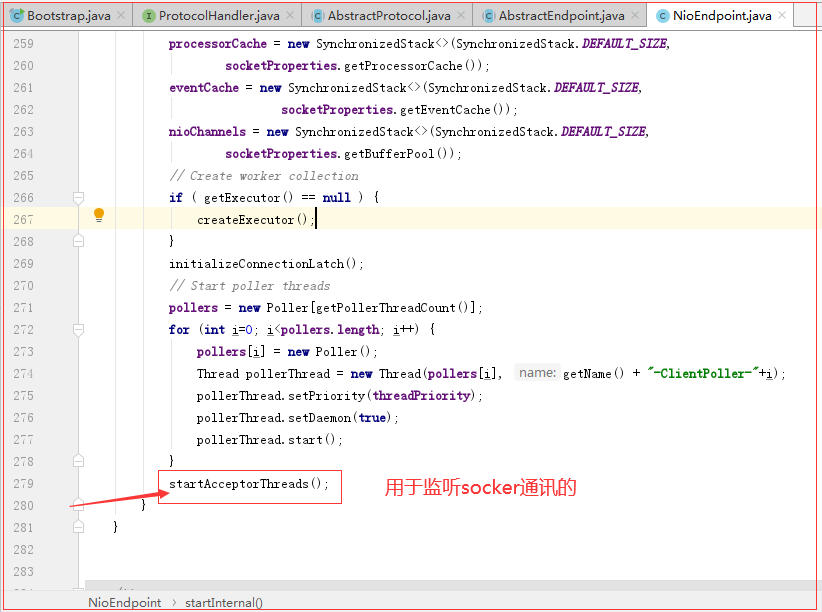
Task: Select the NioEndpoint breadcrumb
Action: [x=124, y=603]
